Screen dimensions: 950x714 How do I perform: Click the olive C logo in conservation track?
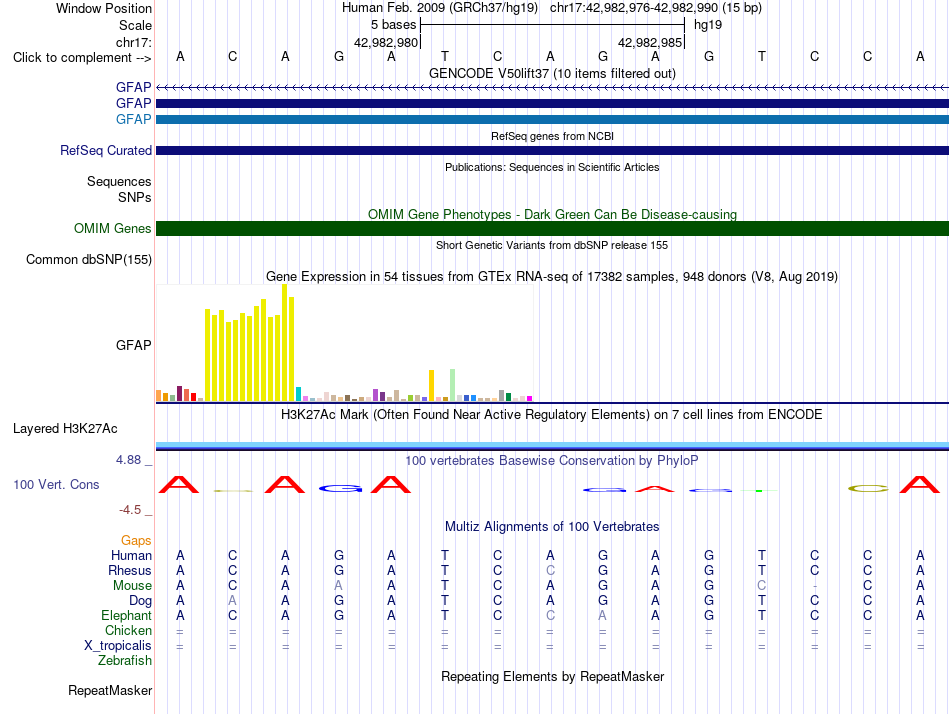click(x=868, y=489)
